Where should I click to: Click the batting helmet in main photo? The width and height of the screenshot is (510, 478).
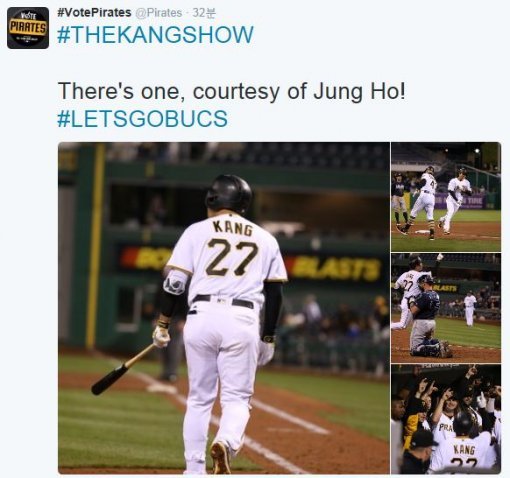229,194
